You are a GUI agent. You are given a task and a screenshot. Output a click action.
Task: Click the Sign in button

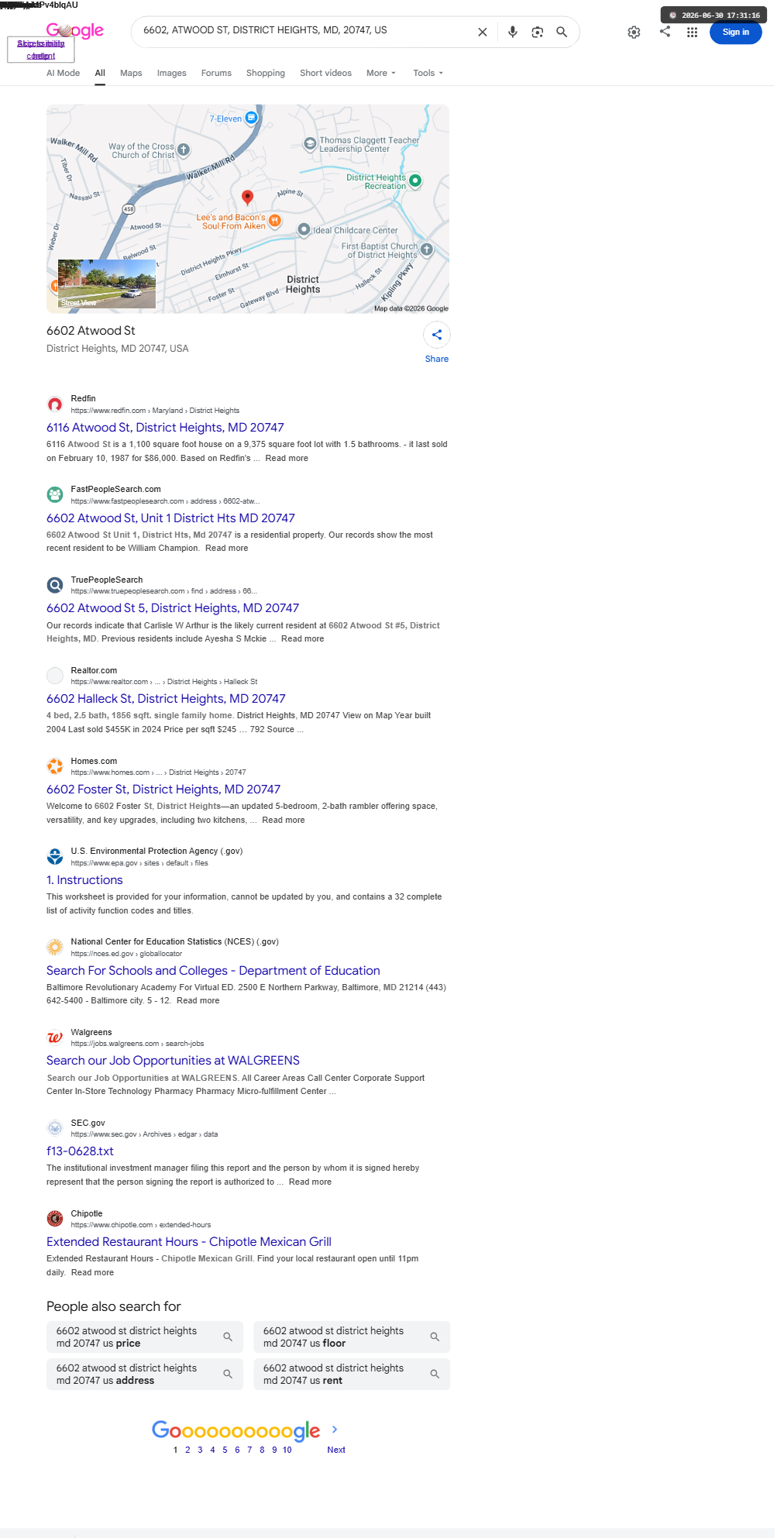click(735, 32)
